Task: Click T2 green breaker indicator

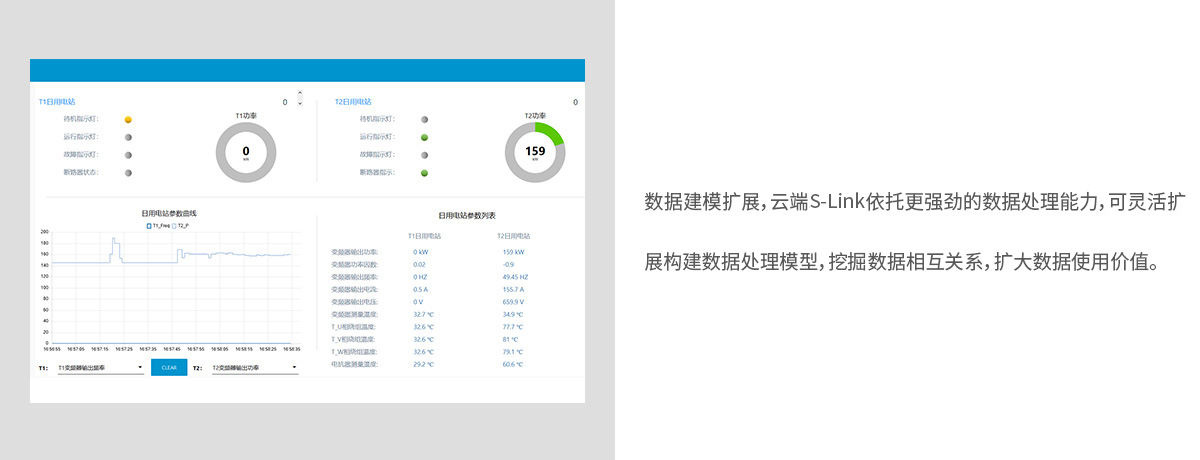Action: point(424,173)
